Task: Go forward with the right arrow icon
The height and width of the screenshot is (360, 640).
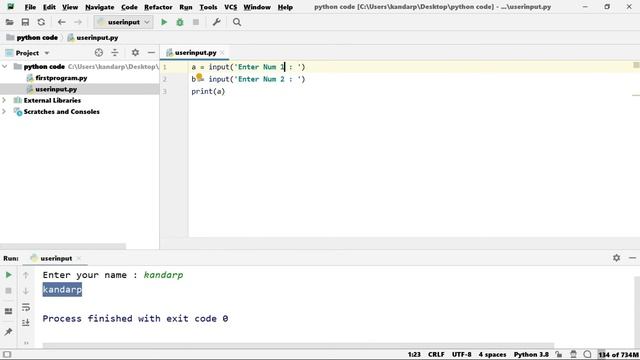Action: coord(78,22)
